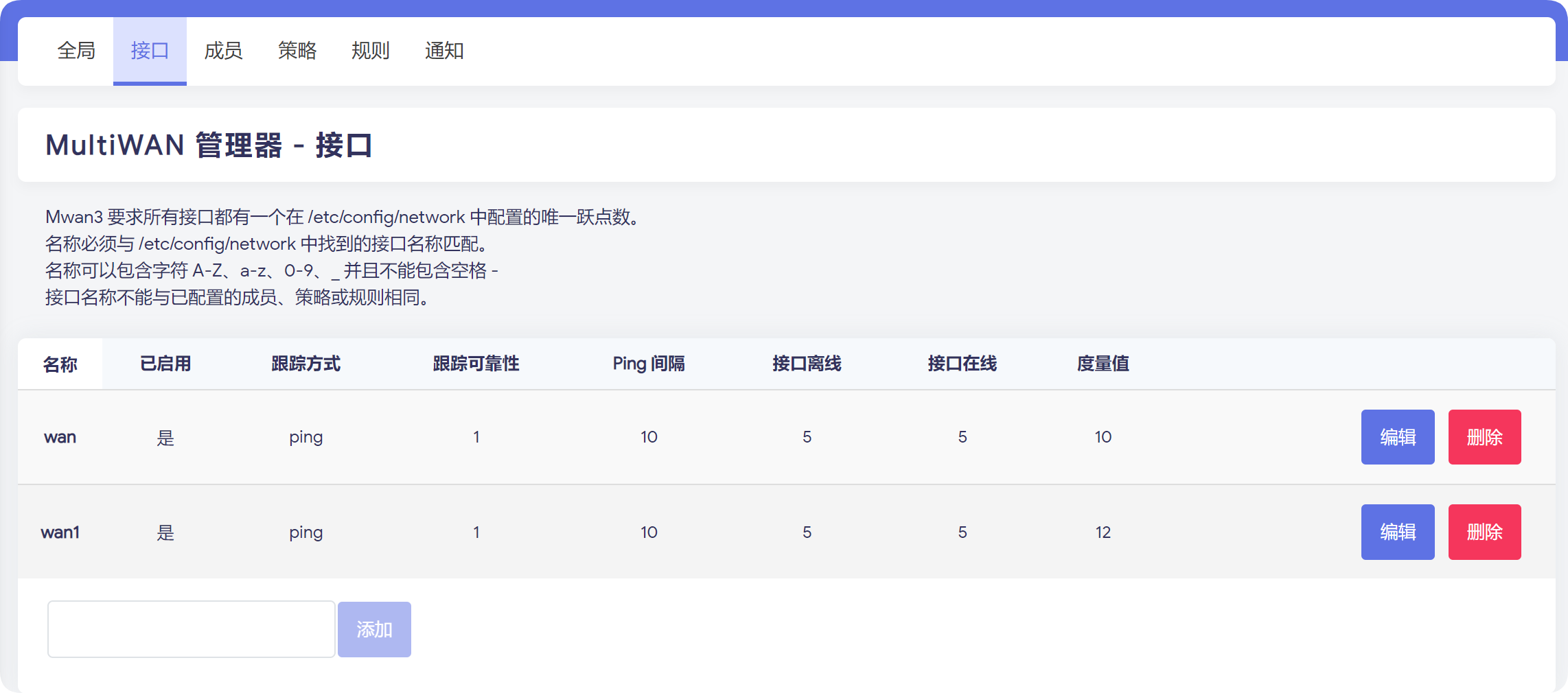Select the wan1 name cell
Screen dimensions: 1568x693
pyautogui.click(x=60, y=532)
